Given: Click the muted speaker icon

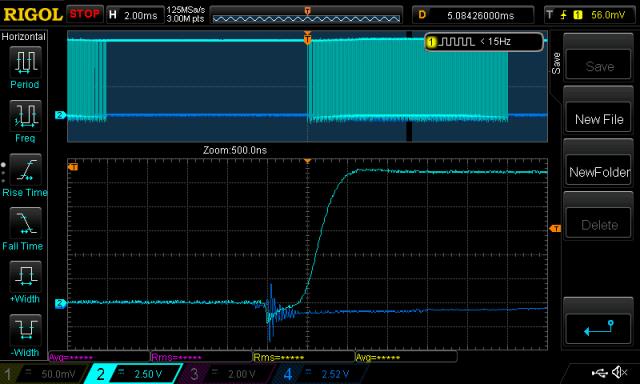Looking at the screenshot, I should (620, 372).
